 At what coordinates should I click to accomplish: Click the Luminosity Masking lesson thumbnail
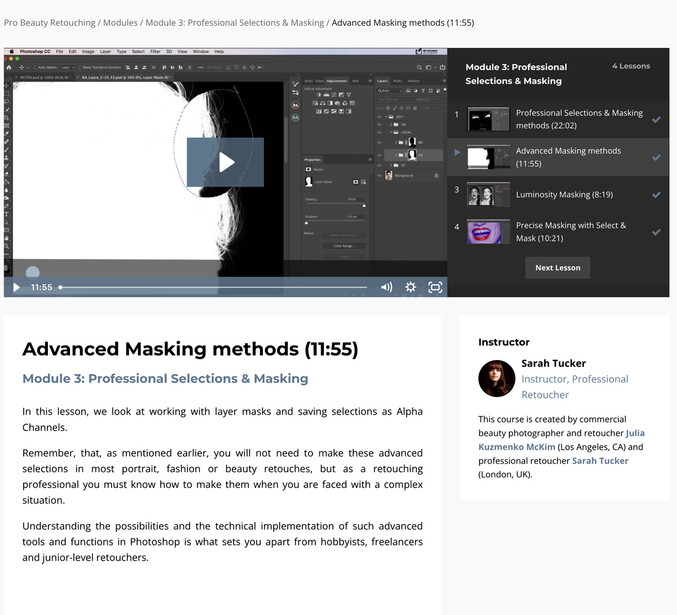[x=488, y=195]
